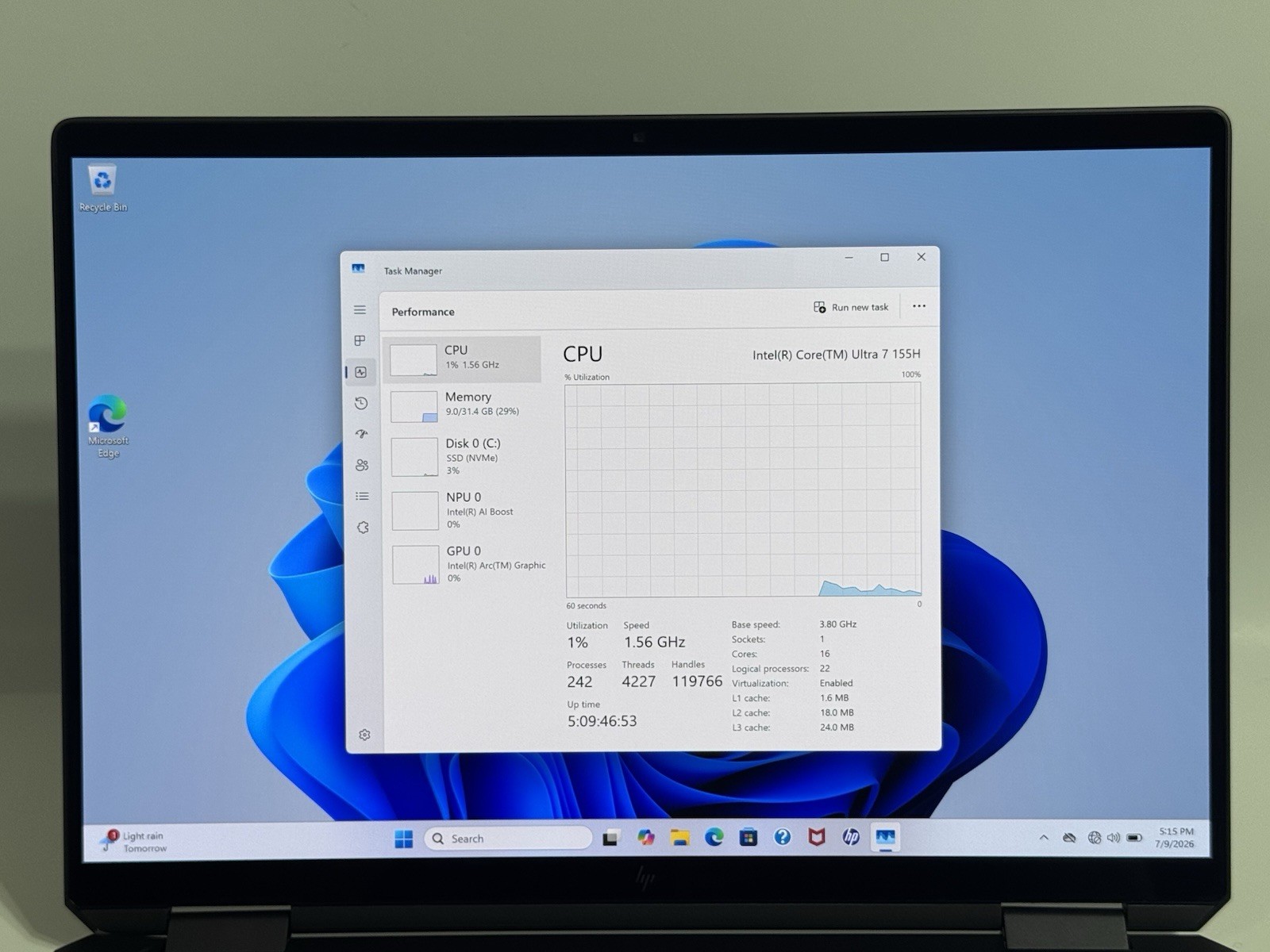Image resolution: width=1270 pixels, height=952 pixels.
Task: Open the Startup apps sidebar icon
Action: point(362,434)
